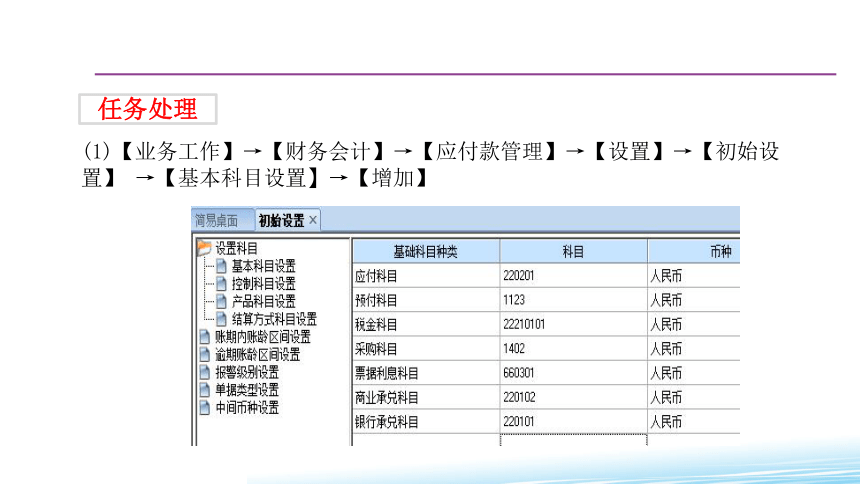Click account code 660301
Viewport: 860px width, 484px height.
518,373
